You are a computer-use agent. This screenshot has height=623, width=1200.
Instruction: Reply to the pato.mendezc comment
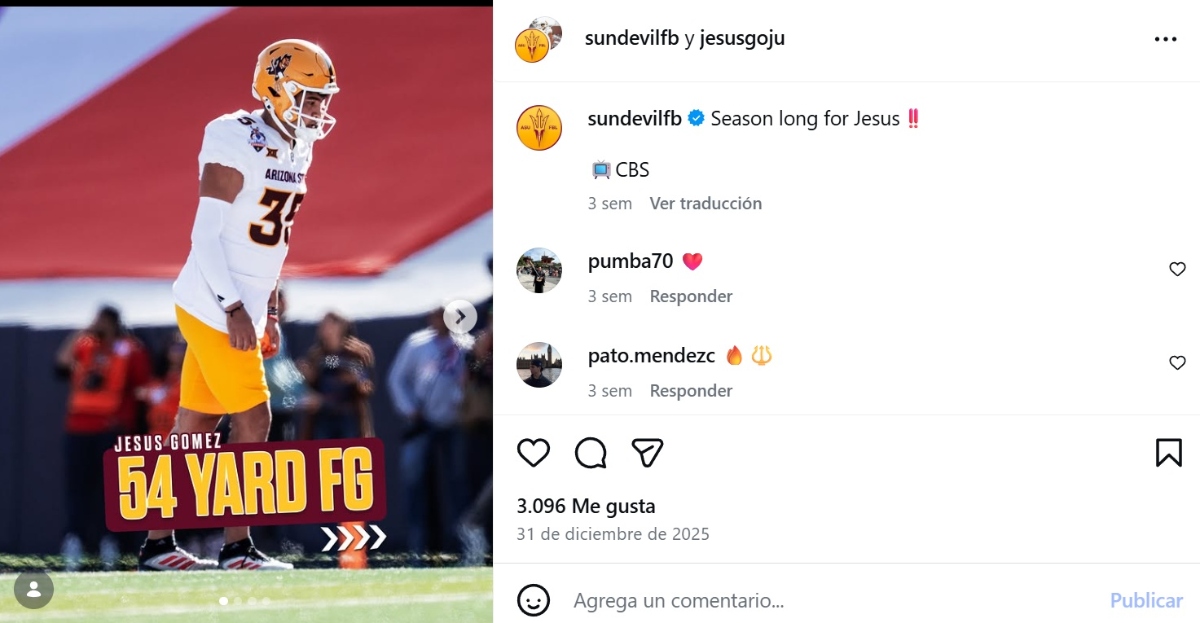click(x=691, y=391)
